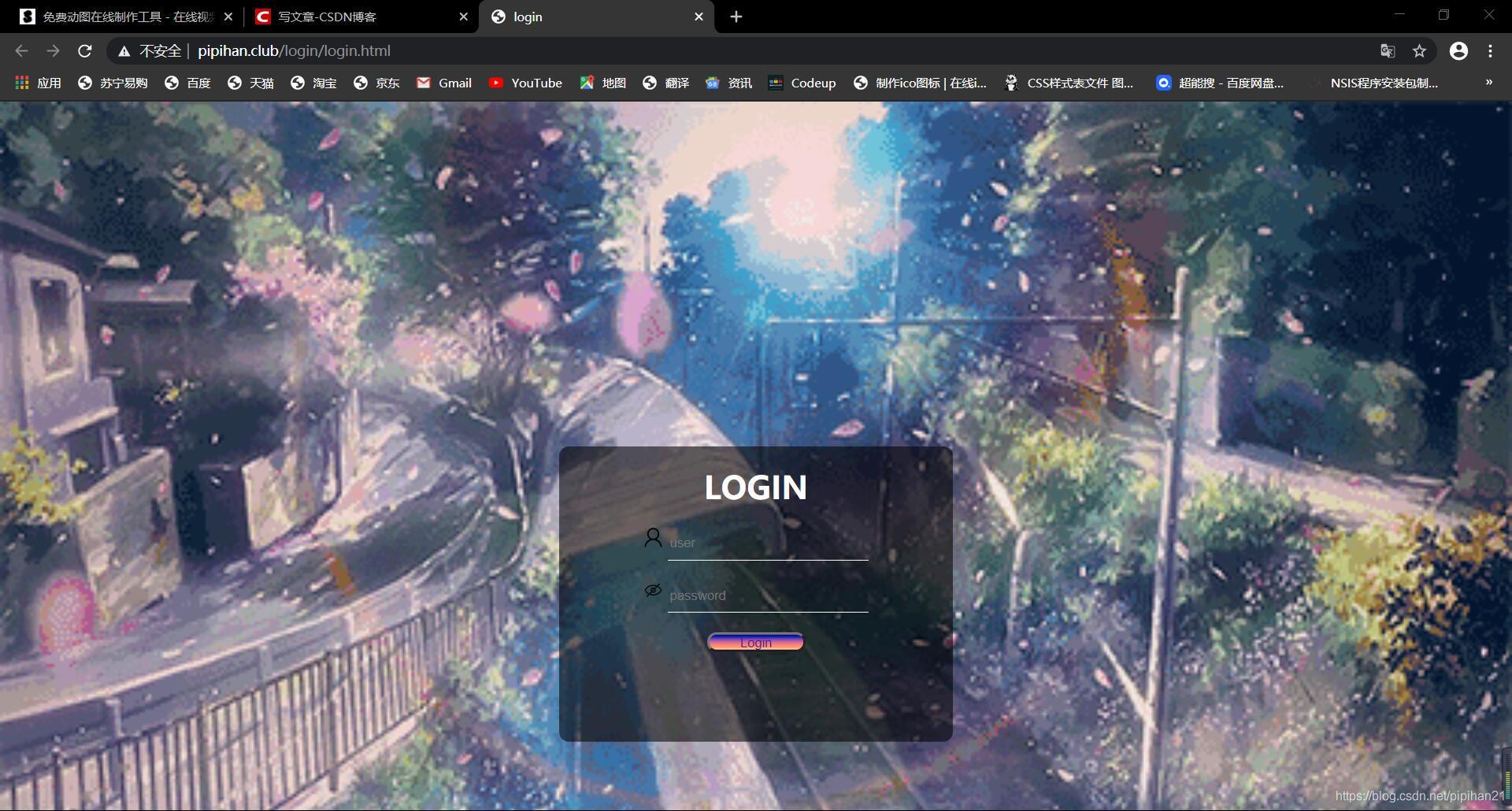Screen dimensions: 1512x811
Task: Open the Chrome profile account icon
Action: [x=1458, y=51]
